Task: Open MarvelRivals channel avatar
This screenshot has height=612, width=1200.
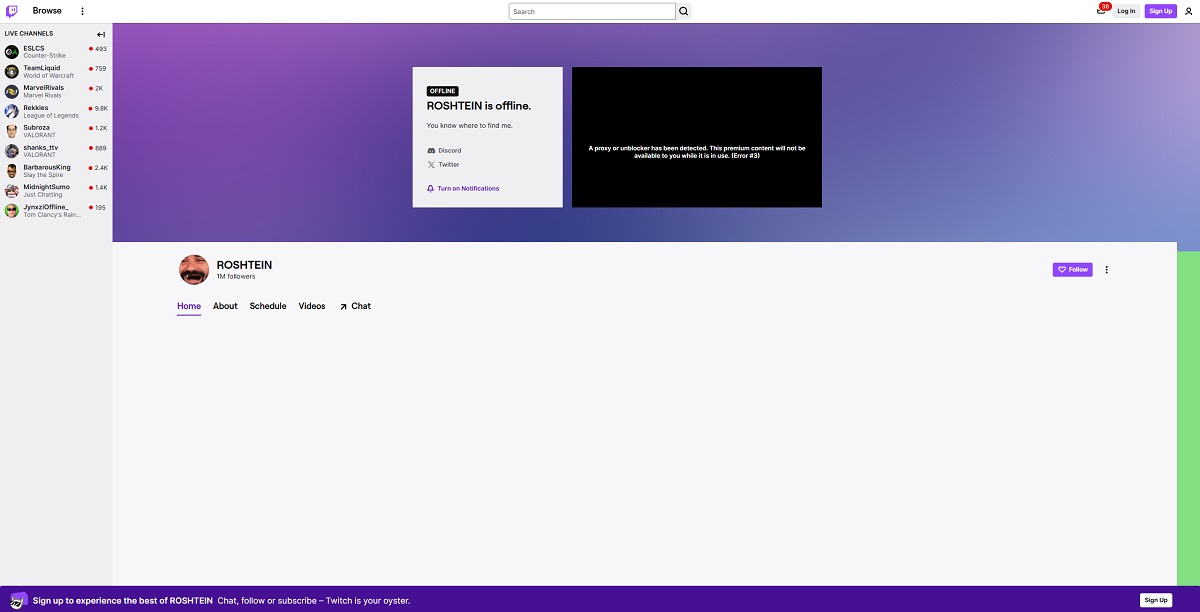Action: 12,91
